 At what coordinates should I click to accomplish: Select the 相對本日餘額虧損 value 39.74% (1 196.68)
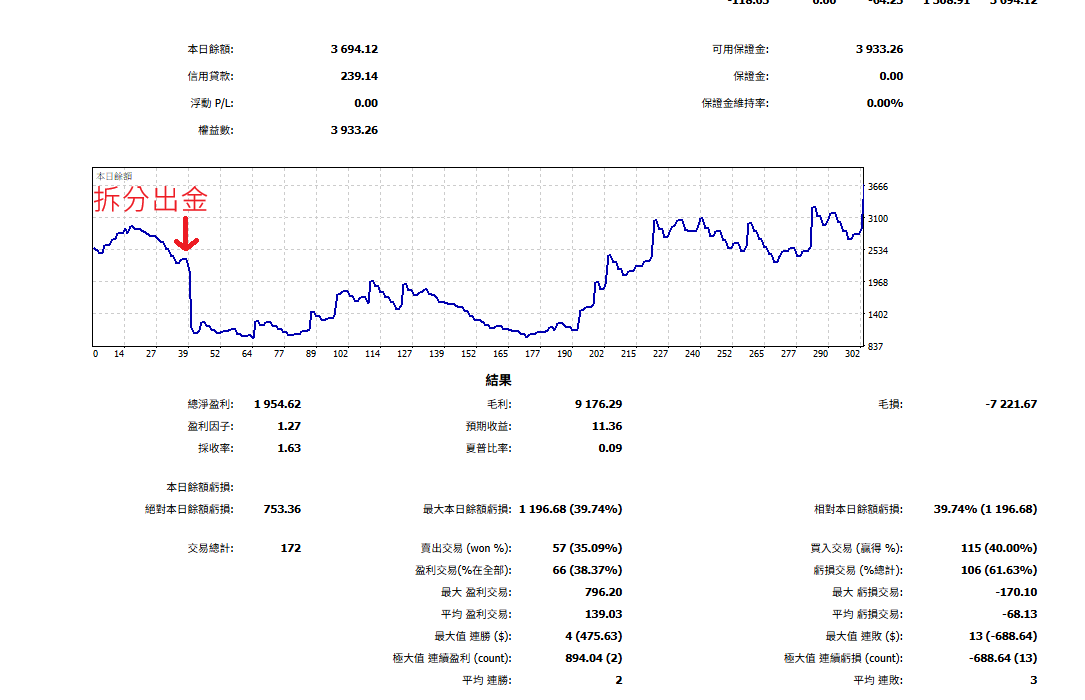tap(985, 509)
